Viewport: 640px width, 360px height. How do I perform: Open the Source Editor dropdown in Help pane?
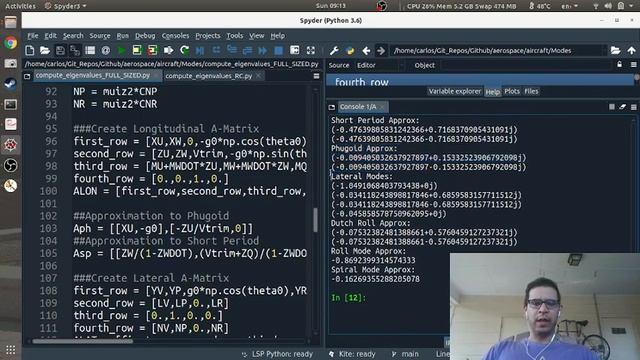click(379, 65)
